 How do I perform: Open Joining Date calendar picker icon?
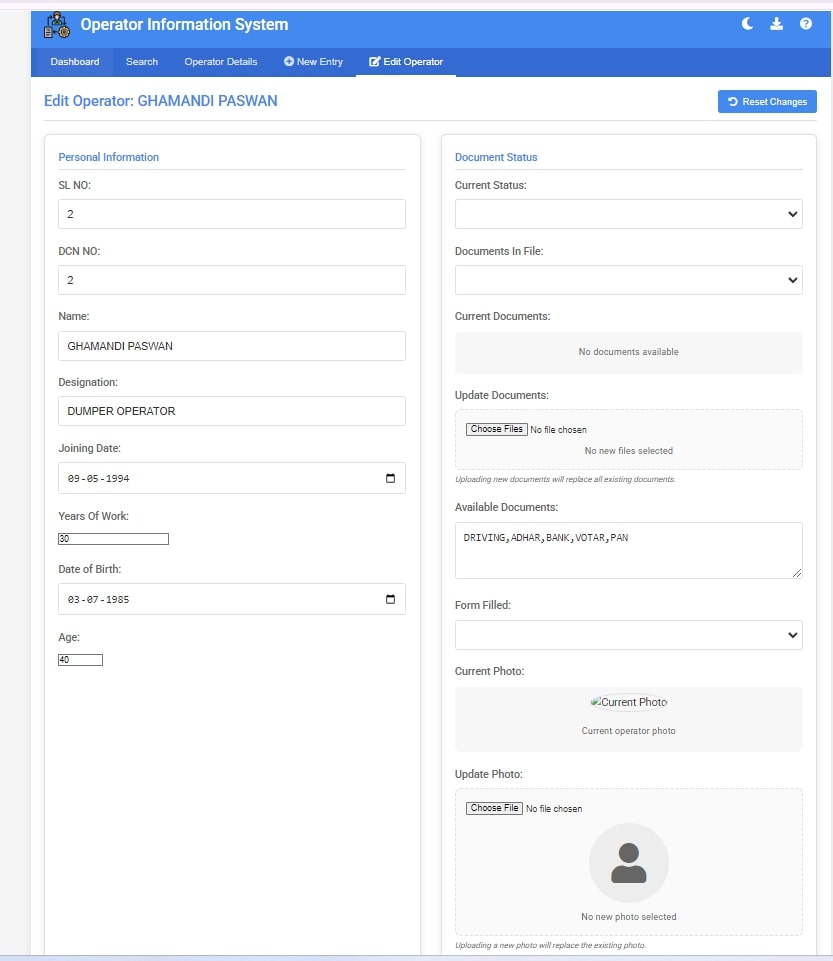click(390, 478)
